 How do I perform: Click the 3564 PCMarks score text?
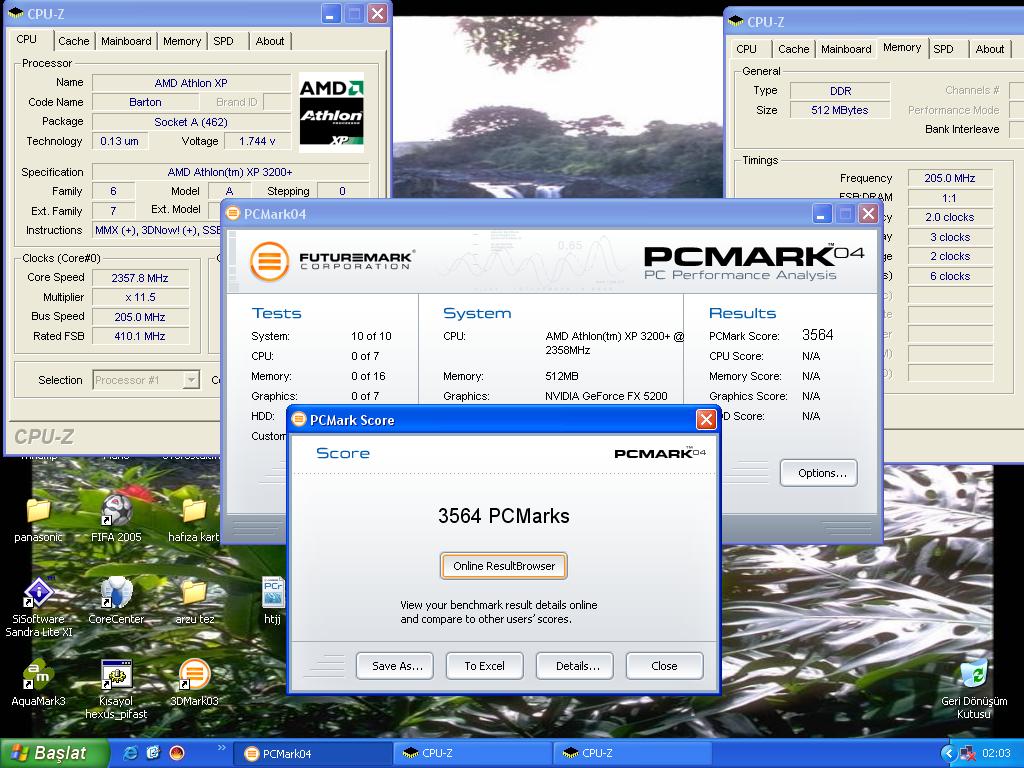pyautogui.click(x=504, y=516)
